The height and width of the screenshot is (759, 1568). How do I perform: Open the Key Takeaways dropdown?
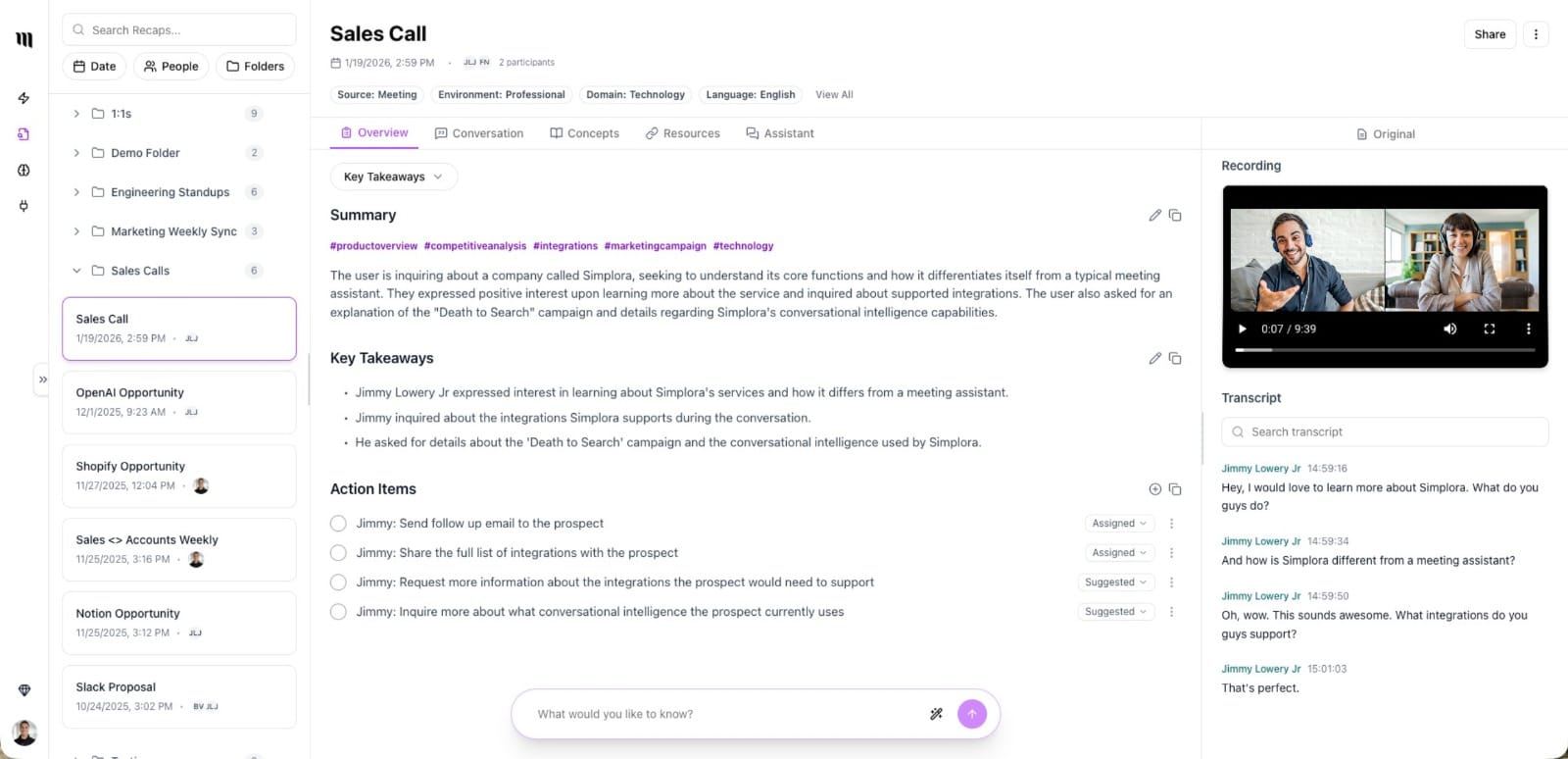(x=393, y=177)
